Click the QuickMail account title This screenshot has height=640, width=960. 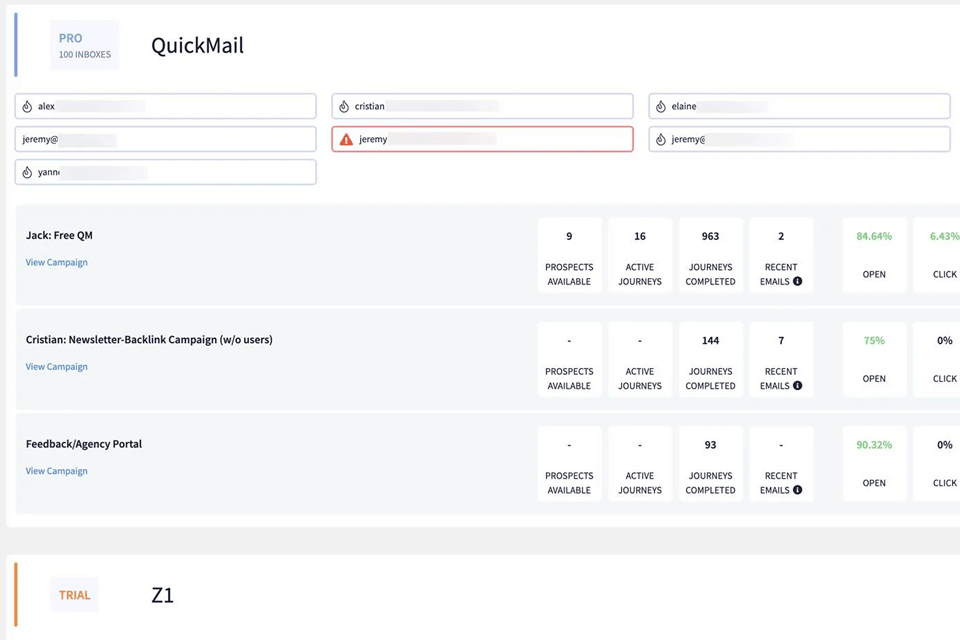point(197,45)
